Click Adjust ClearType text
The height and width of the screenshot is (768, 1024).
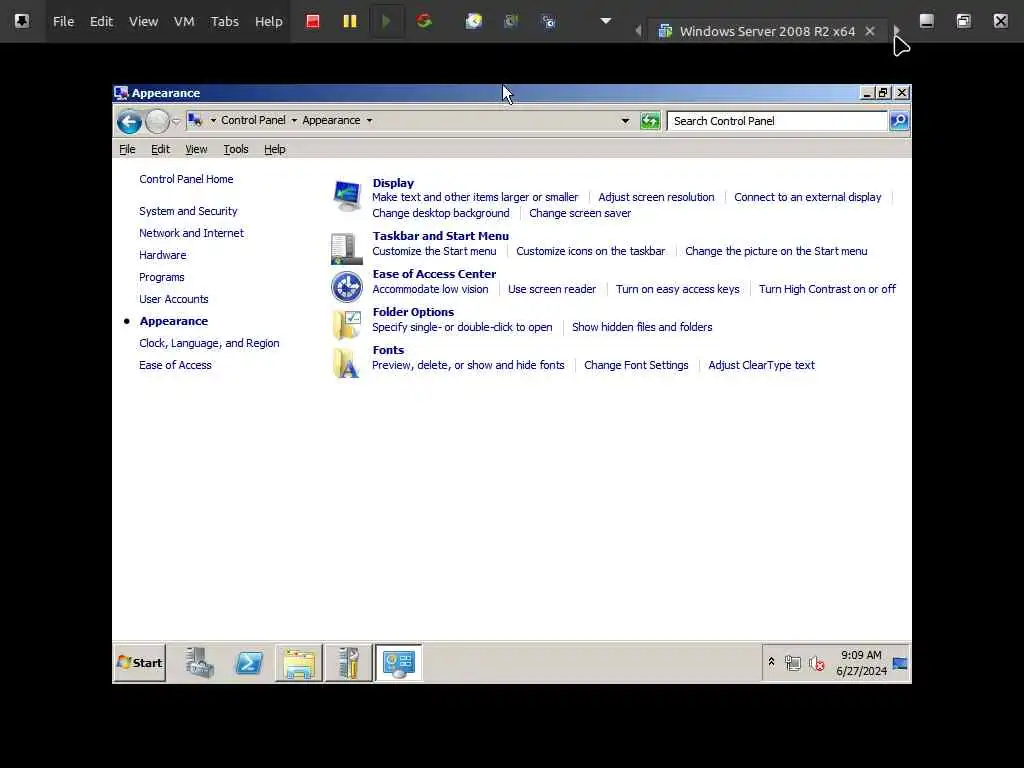[x=761, y=365]
